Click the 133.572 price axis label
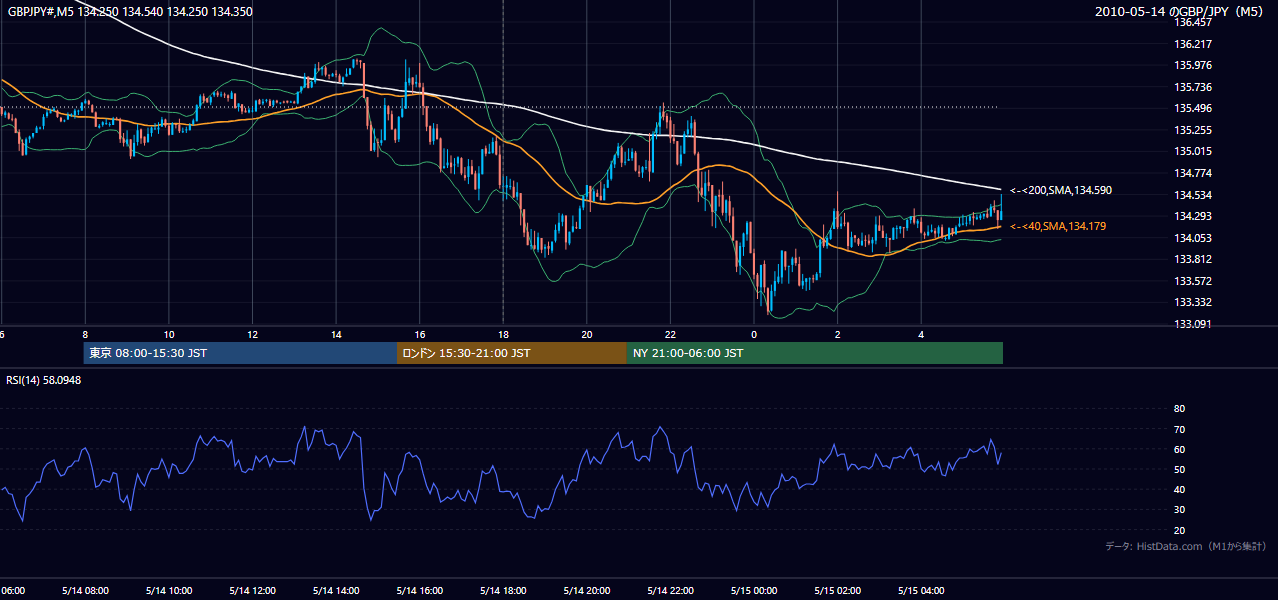The width and height of the screenshot is (1278, 600). pos(1193,281)
